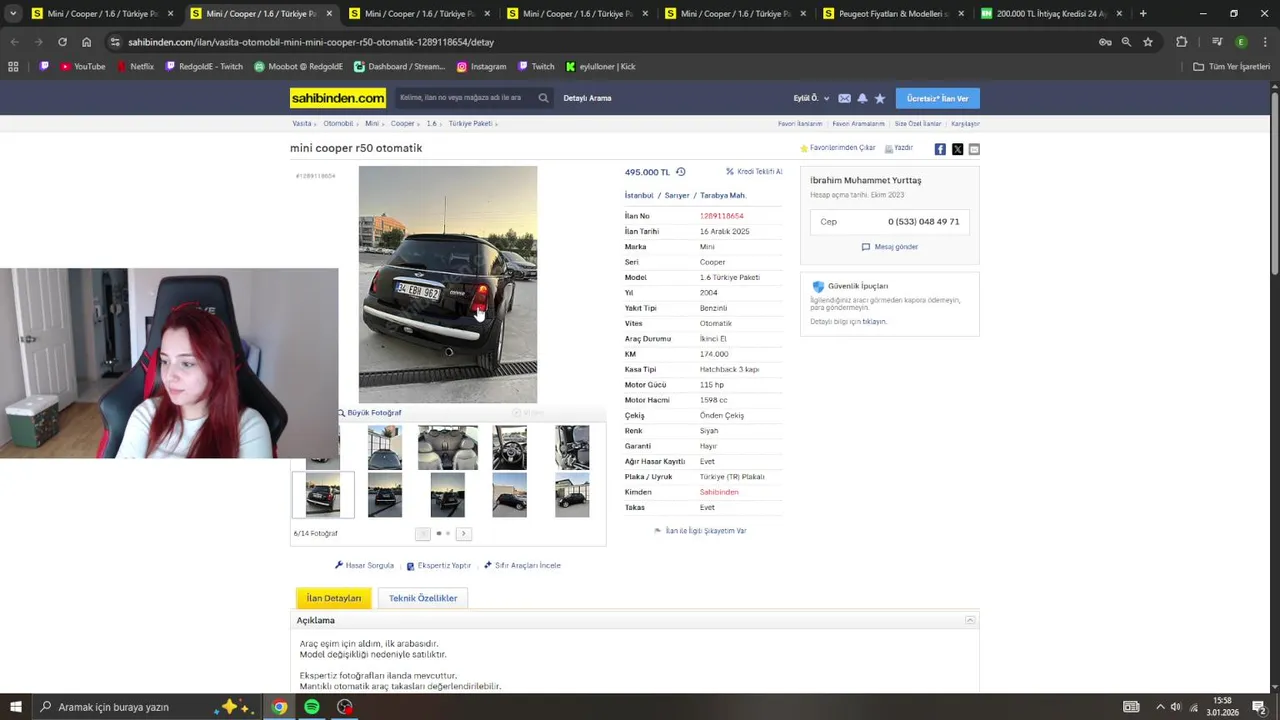1280x720 pixels.
Task: Click İlan ile İlgili Şikayetim Var link
Action: tap(700, 531)
